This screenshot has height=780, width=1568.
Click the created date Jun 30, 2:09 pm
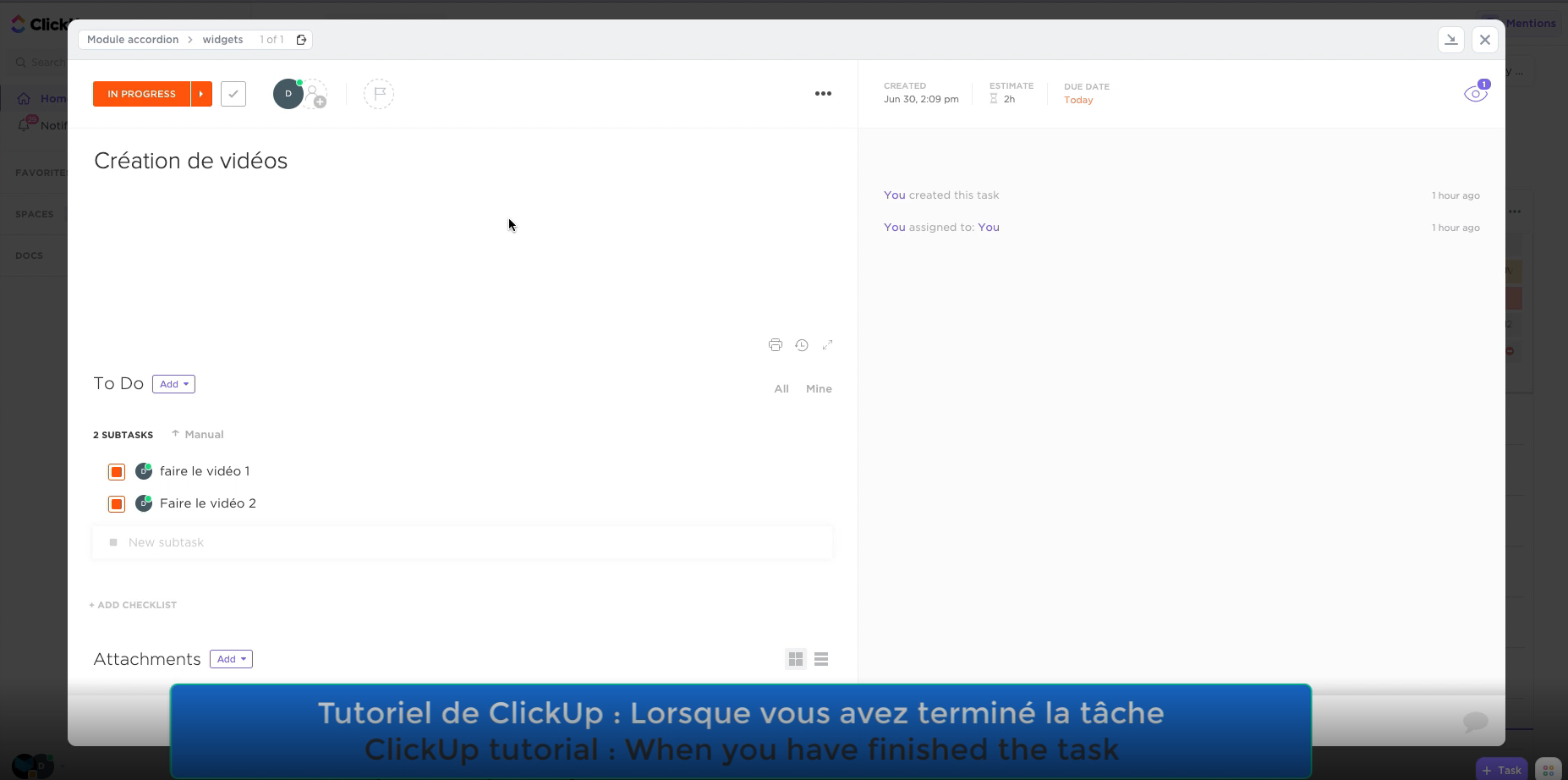[921, 99]
